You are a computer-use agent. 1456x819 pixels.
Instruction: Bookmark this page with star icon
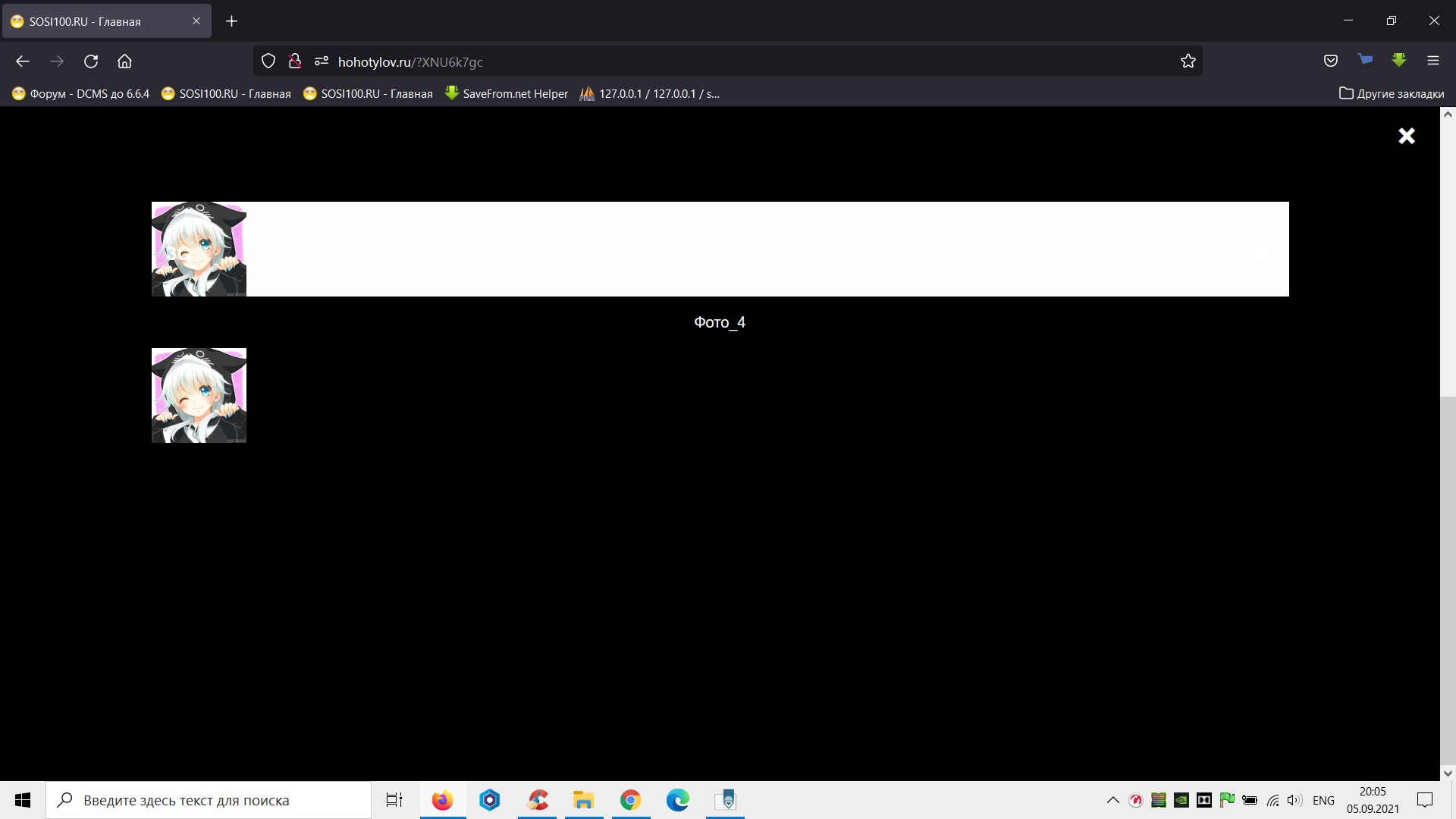tap(1188, 61)
